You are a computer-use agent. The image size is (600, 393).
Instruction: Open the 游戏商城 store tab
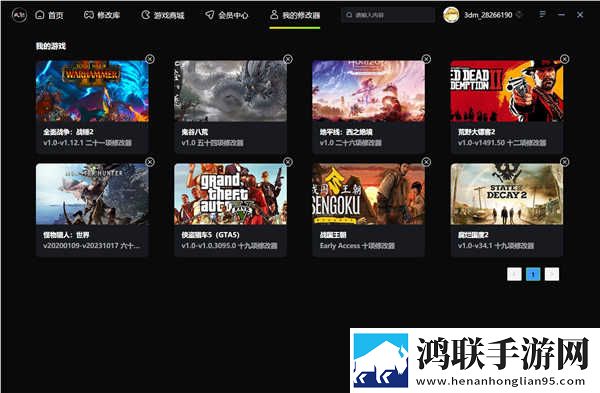(x=163, y=15)
